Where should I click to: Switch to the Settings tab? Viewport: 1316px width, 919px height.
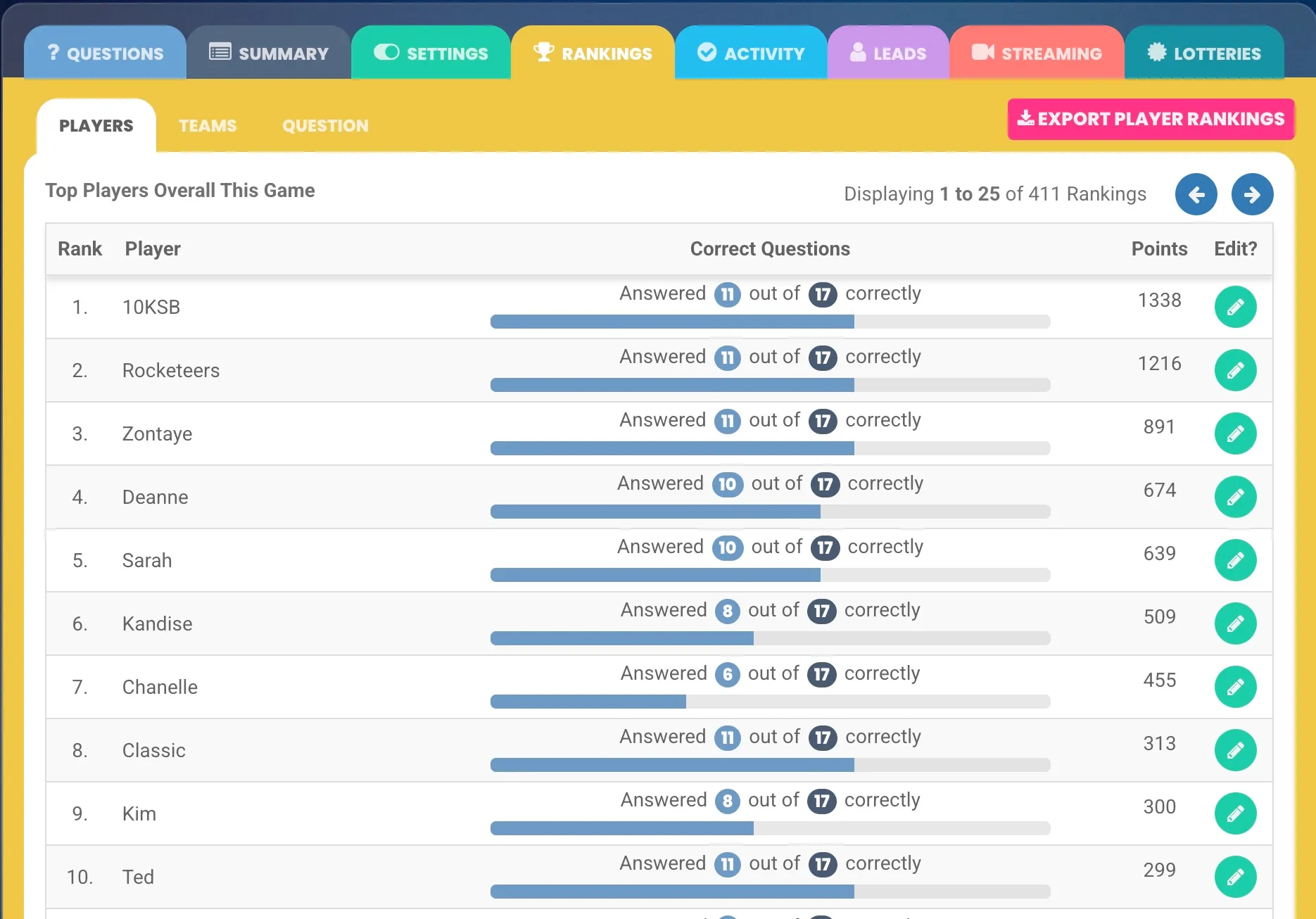[x=431, y=53]
